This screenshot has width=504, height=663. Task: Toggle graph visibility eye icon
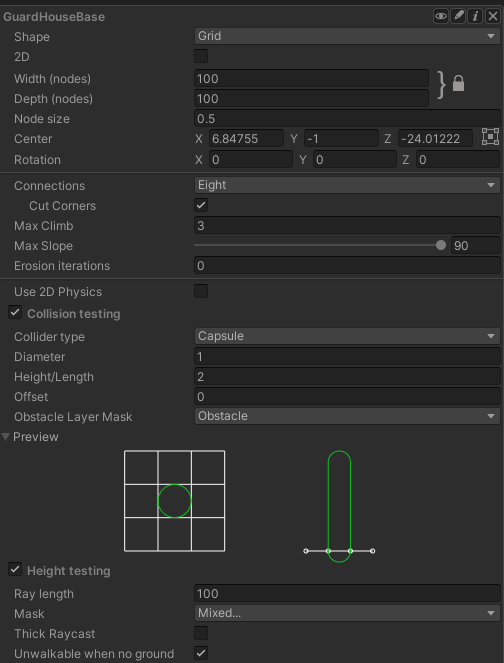pyautogui.click(x=441, y=16)
